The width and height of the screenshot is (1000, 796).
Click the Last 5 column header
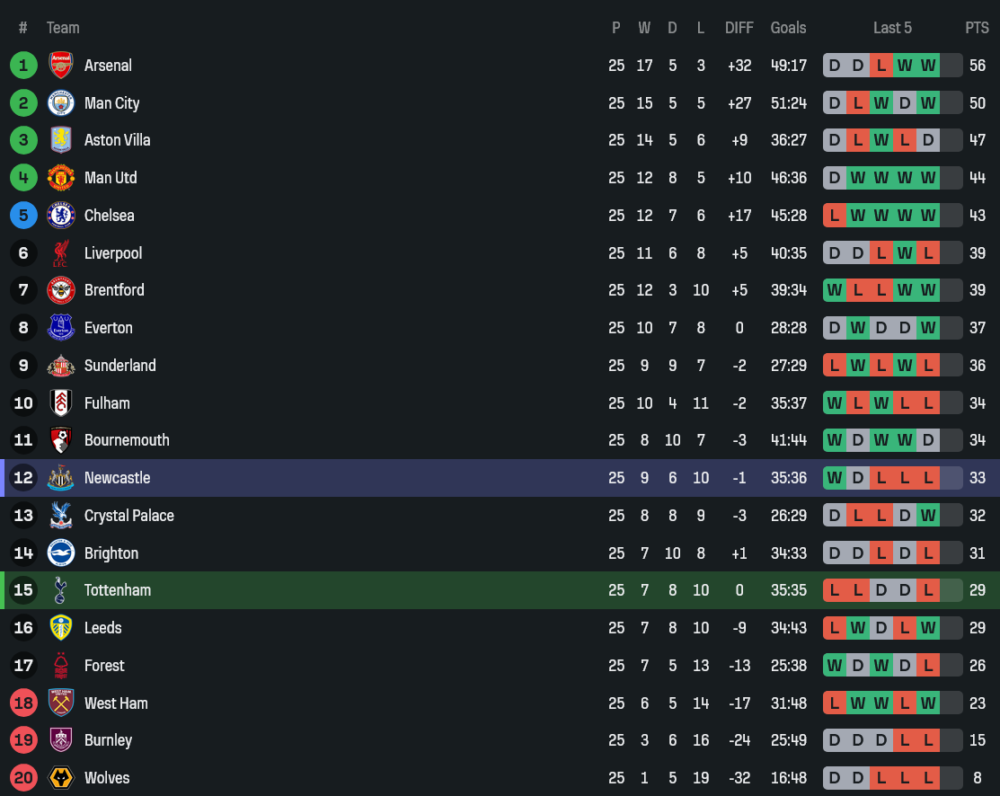(x=892, y=28)
